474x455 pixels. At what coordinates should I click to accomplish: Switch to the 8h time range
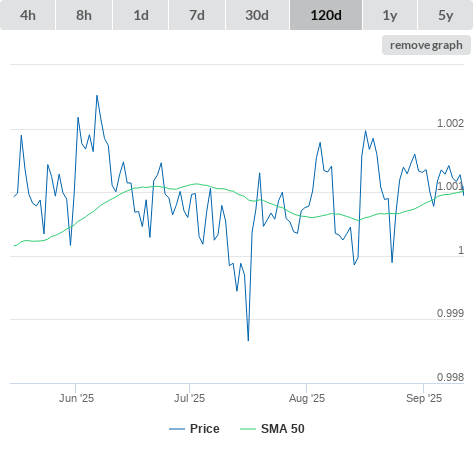point(84,15)
